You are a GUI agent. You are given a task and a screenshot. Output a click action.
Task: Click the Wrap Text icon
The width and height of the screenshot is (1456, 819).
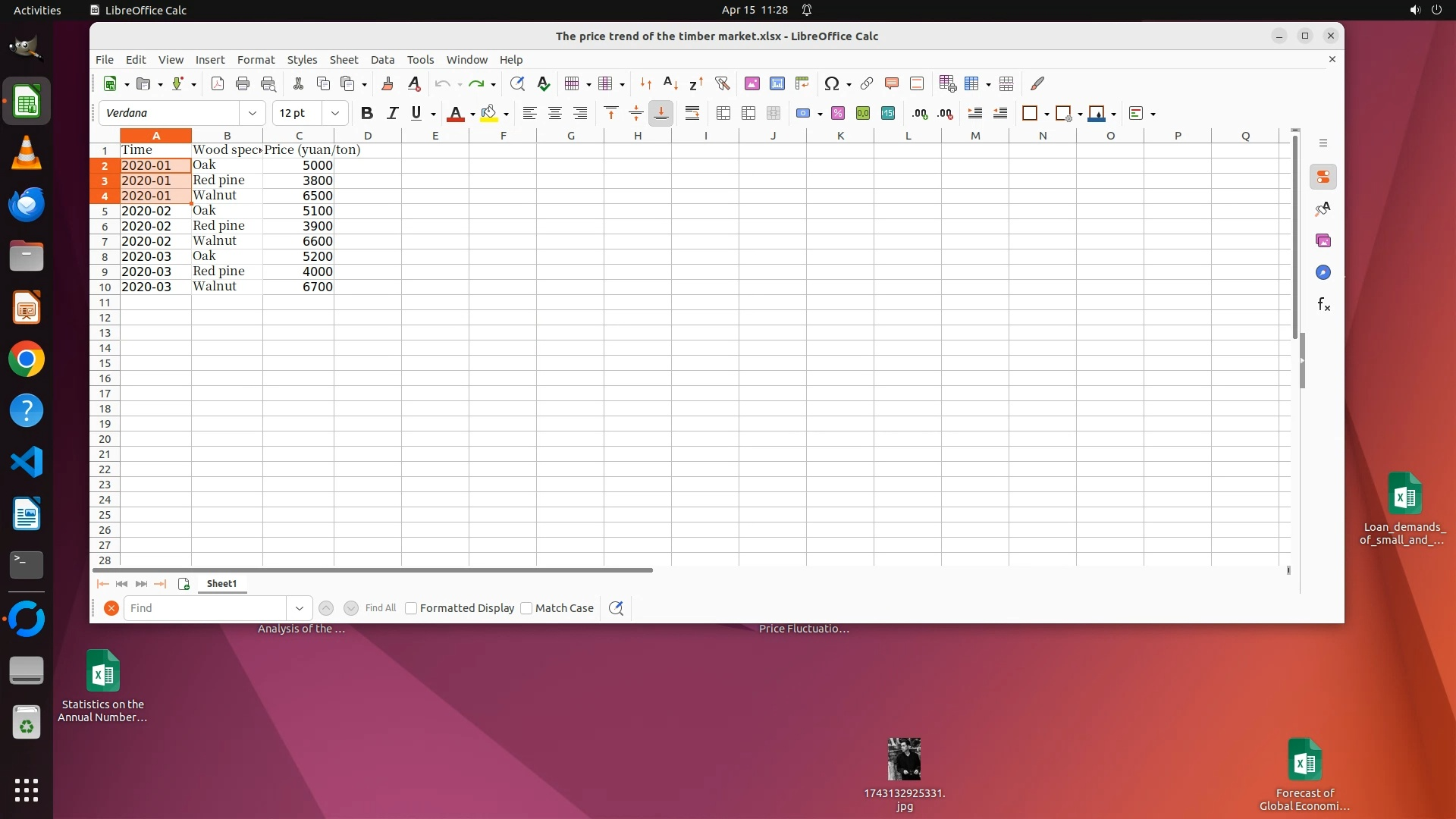click(x=692, y=113)
